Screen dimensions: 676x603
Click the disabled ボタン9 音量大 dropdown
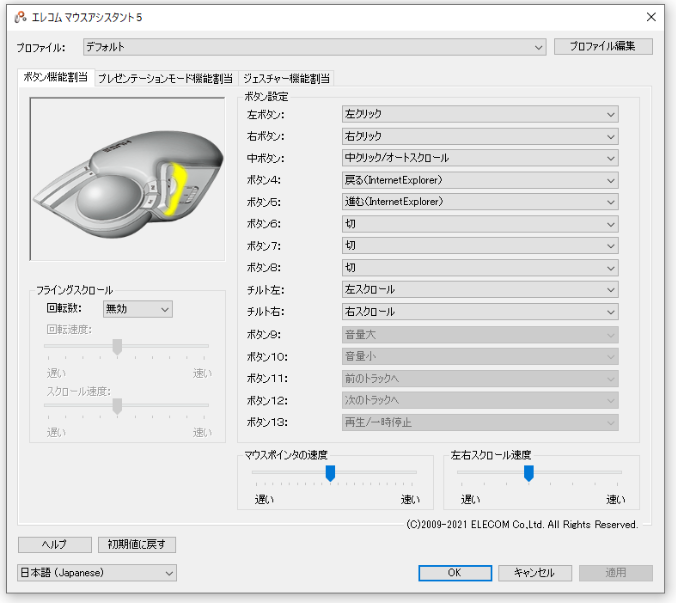pos(480,334)
